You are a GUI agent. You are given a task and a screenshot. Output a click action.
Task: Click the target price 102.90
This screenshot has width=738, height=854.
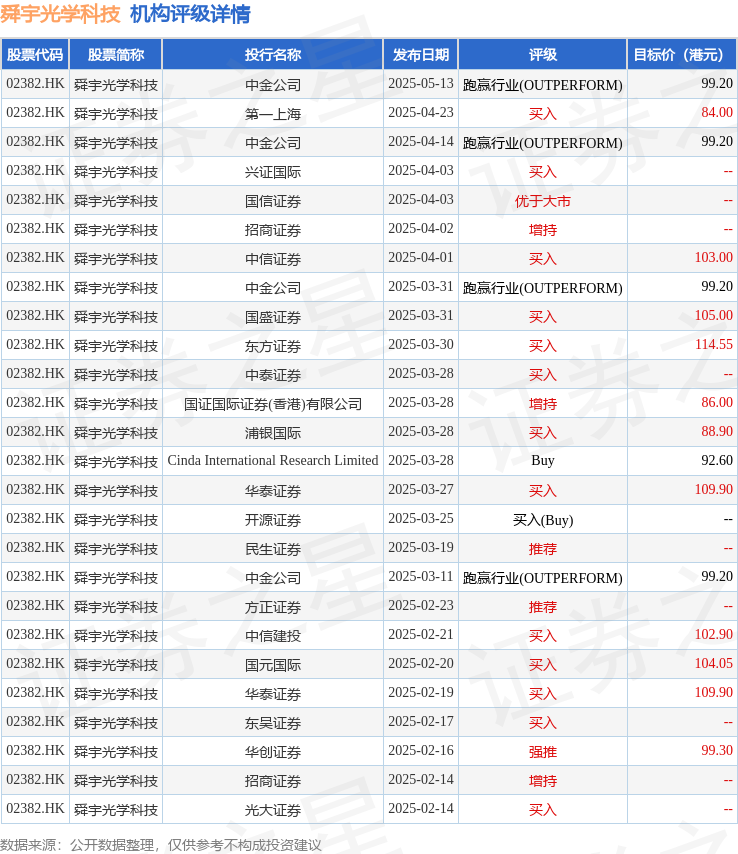713,635
